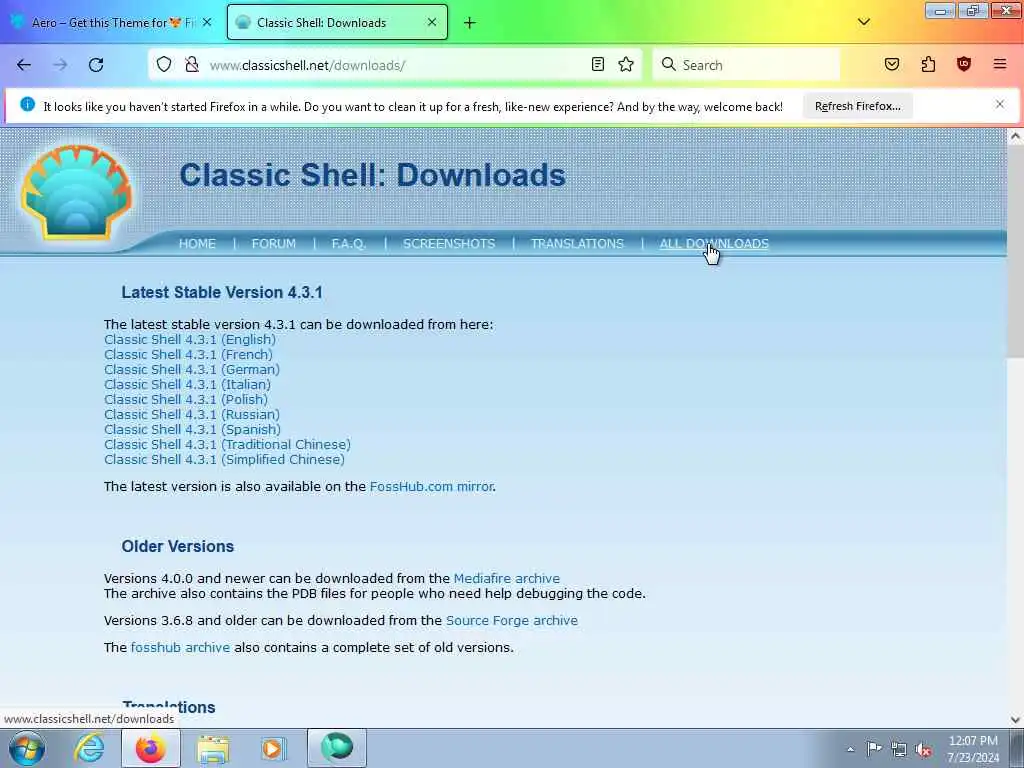
Task: Download Classic Shell 4.3.1 (Traditional Chinese)
Action: (227, 445)
